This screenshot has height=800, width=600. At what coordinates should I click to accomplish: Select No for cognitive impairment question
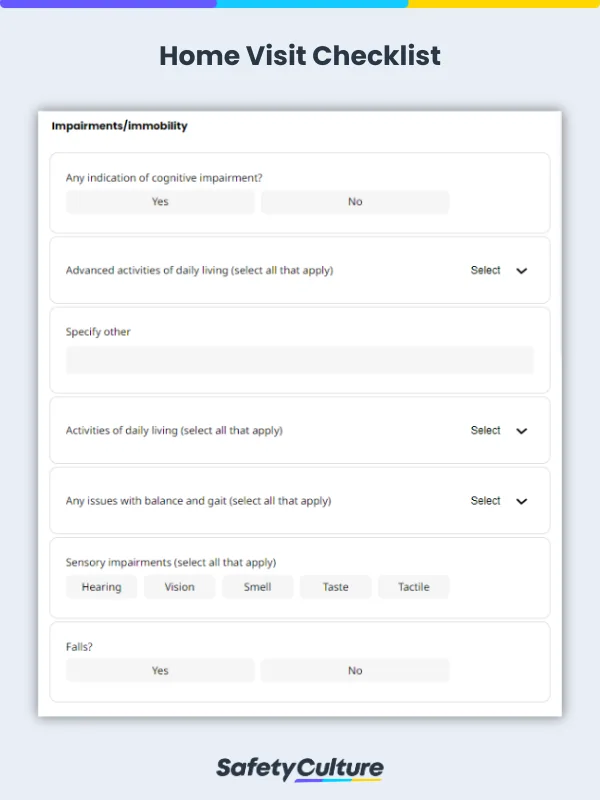[355, 202]
